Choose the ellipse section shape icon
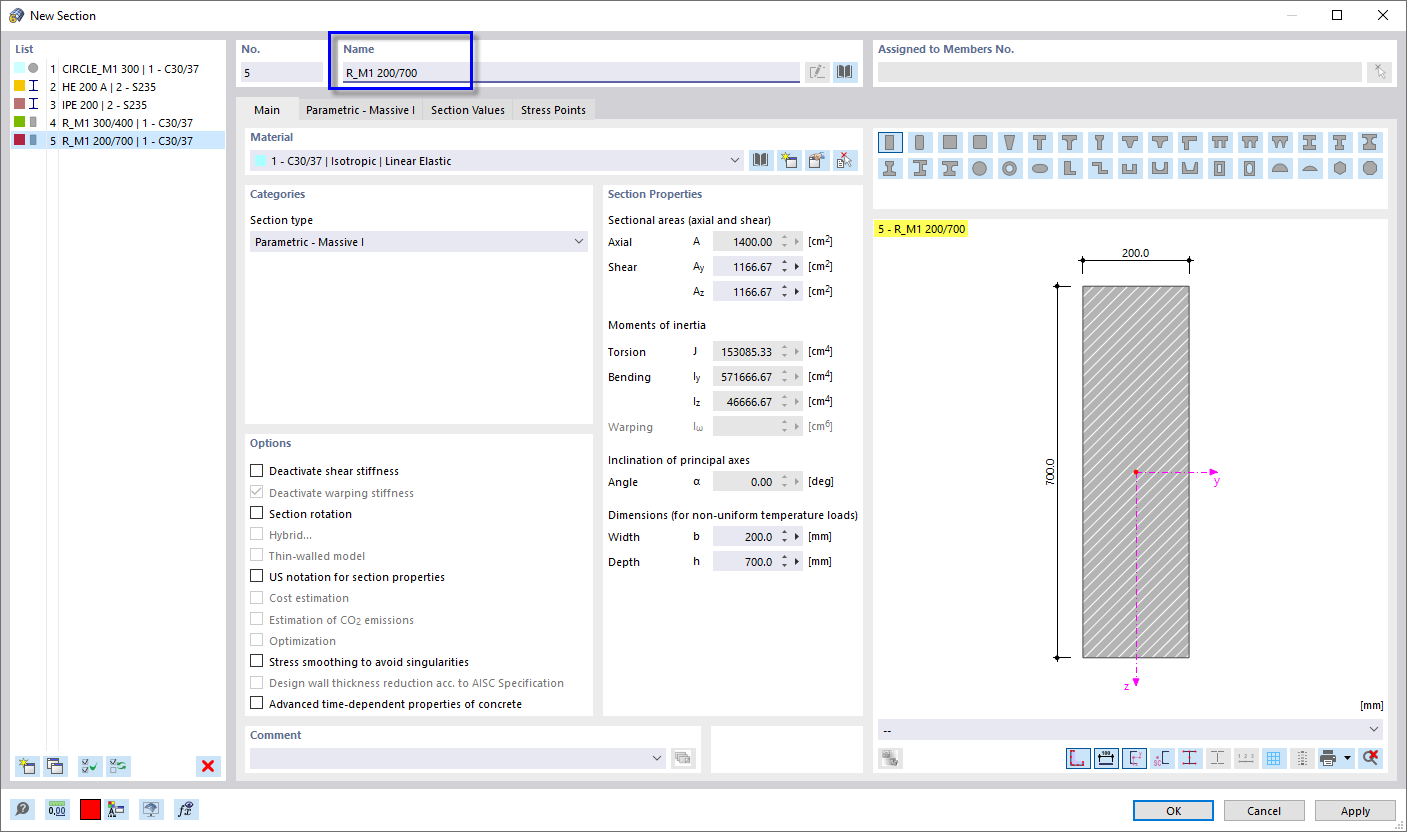This screenshot has height=832, width=1407. click(1040, 168)
